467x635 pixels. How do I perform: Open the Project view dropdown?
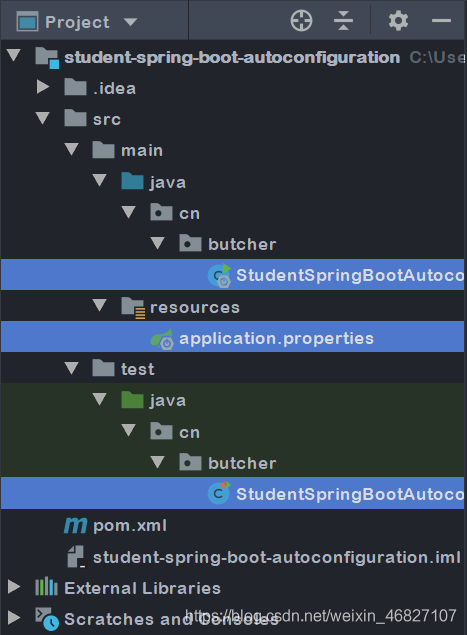coord(130,22)
